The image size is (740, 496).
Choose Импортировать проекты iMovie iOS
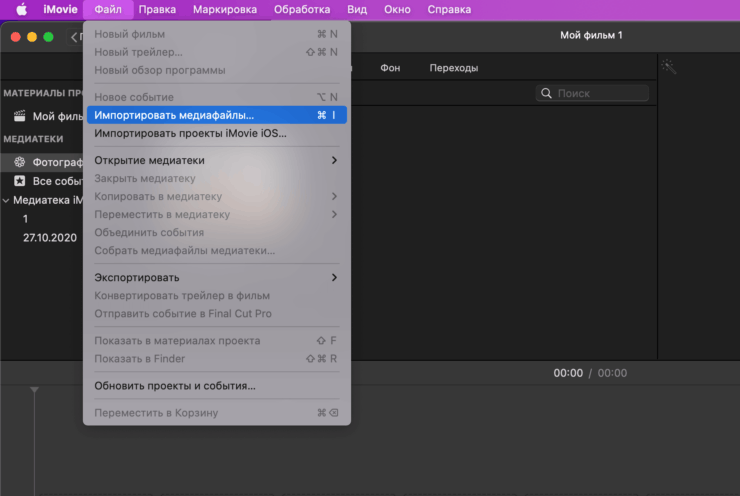[x=190, y=133]
